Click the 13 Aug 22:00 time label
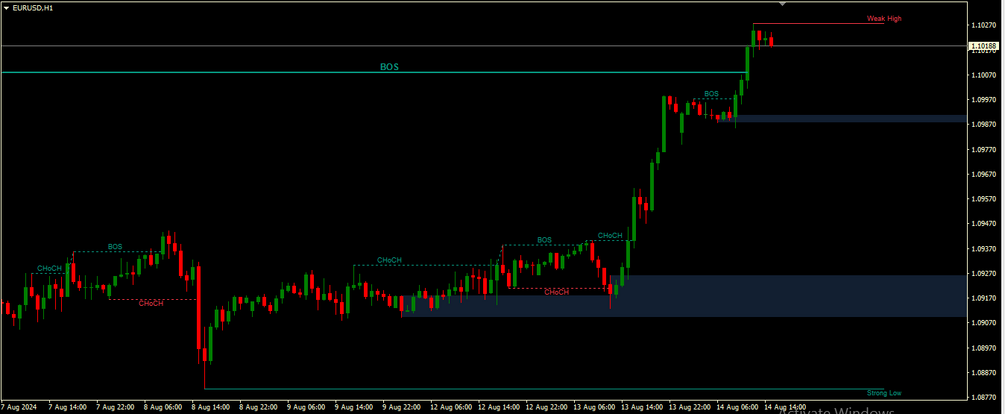 688,407
